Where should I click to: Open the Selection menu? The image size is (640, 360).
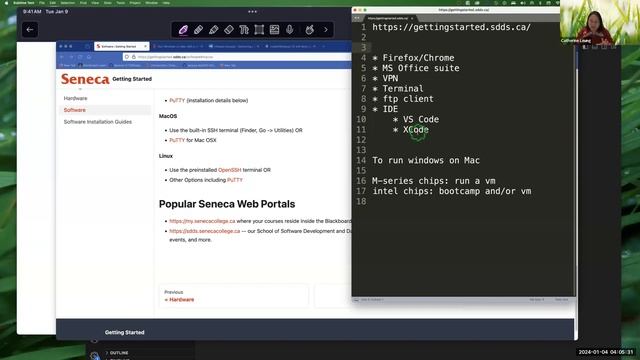point(68,2)
